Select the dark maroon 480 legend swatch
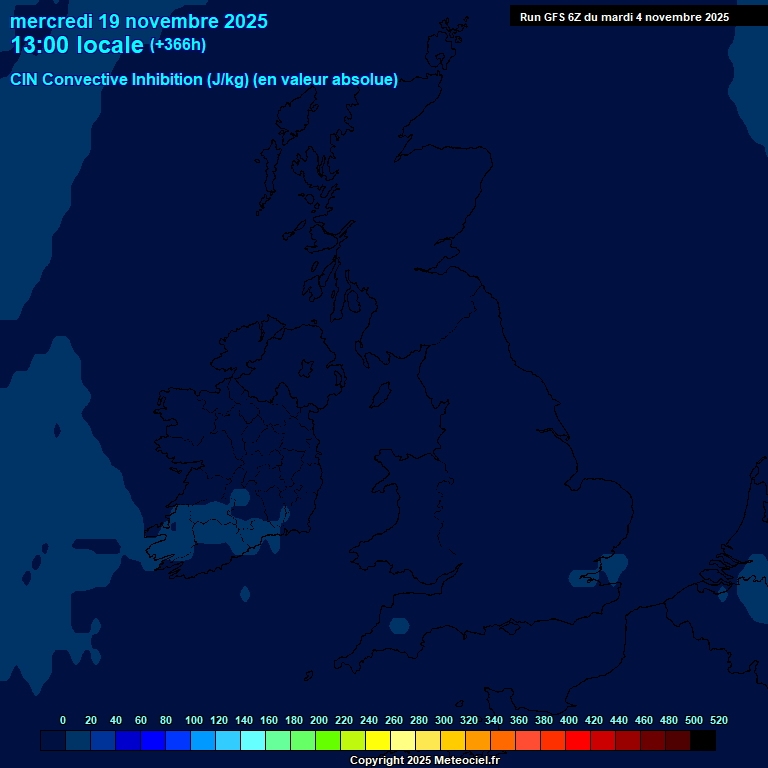Screen dimensions: 768x768 (678, 741)
